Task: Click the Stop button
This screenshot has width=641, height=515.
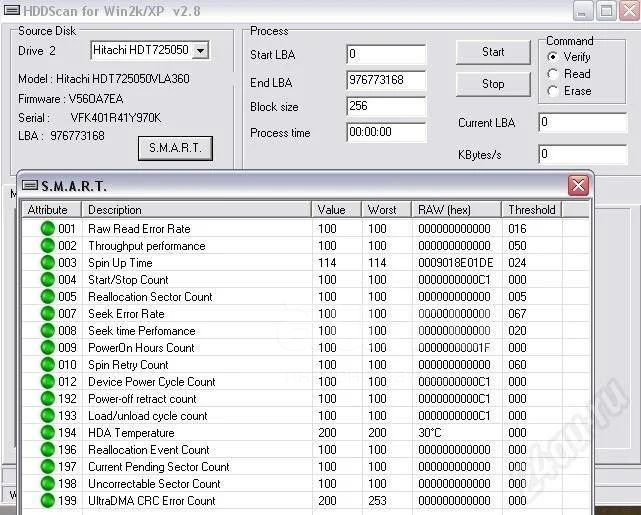Action: [x=493, y=84]
